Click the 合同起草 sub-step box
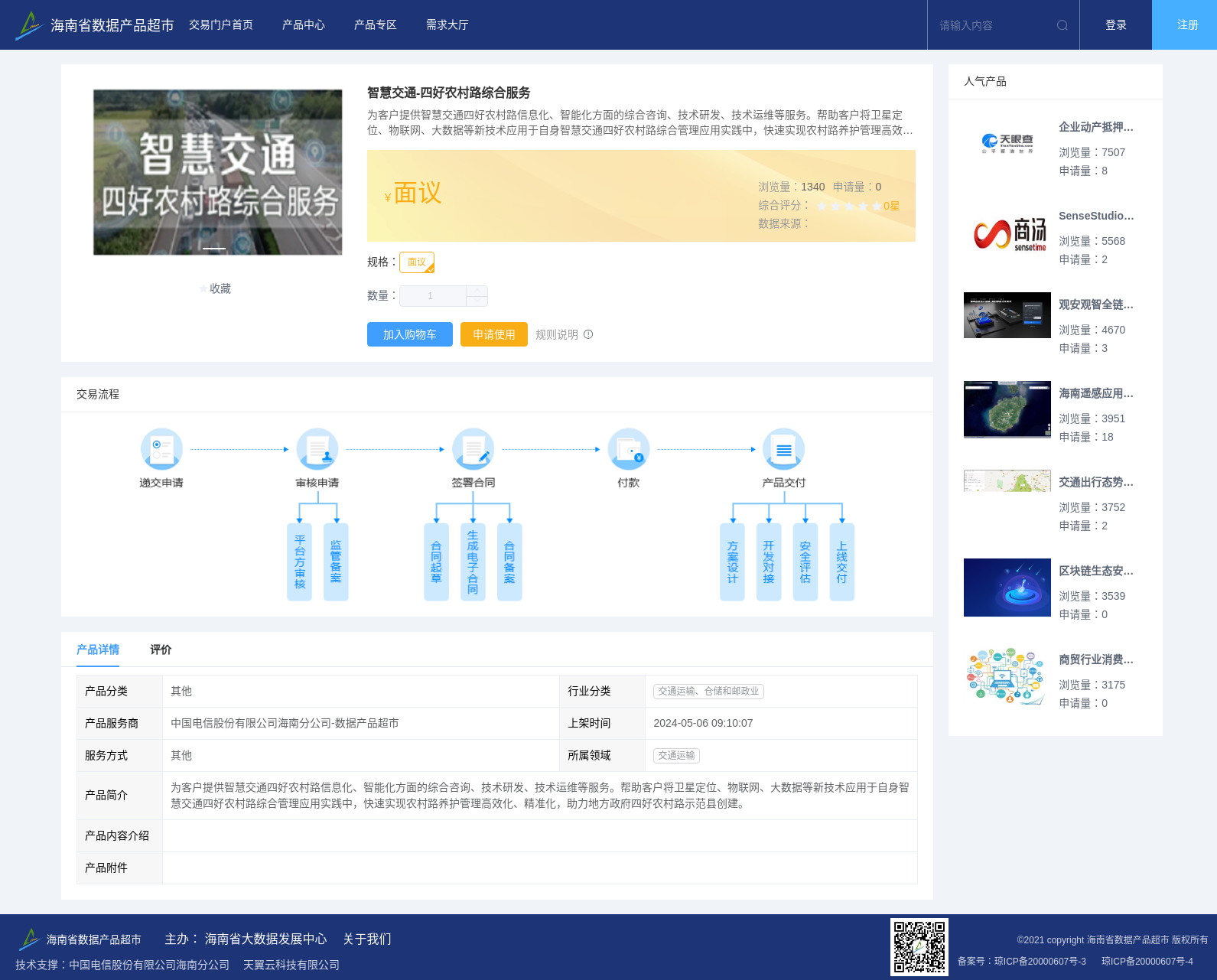The height and width of the screenshot is (980, 1217). 436,562
